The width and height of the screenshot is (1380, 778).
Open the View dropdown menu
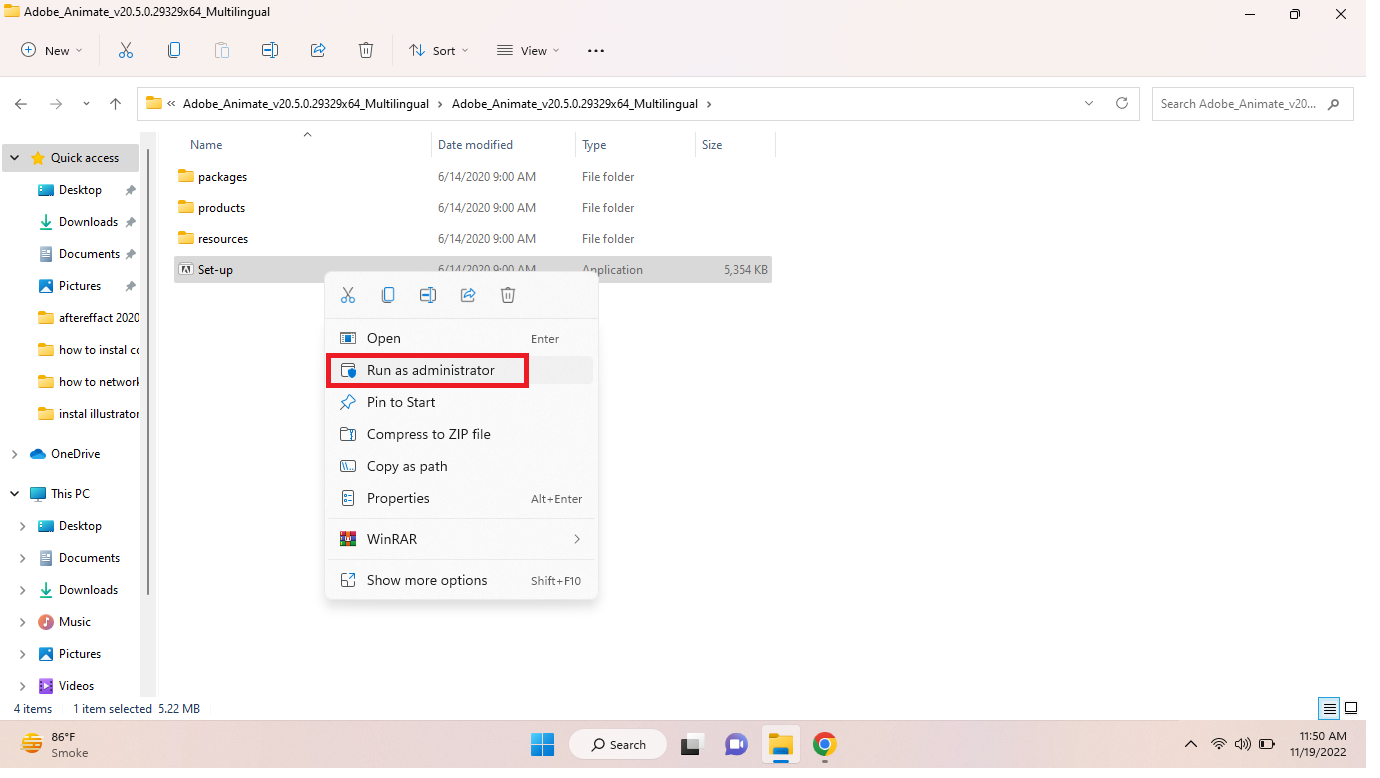click(529, 51)
